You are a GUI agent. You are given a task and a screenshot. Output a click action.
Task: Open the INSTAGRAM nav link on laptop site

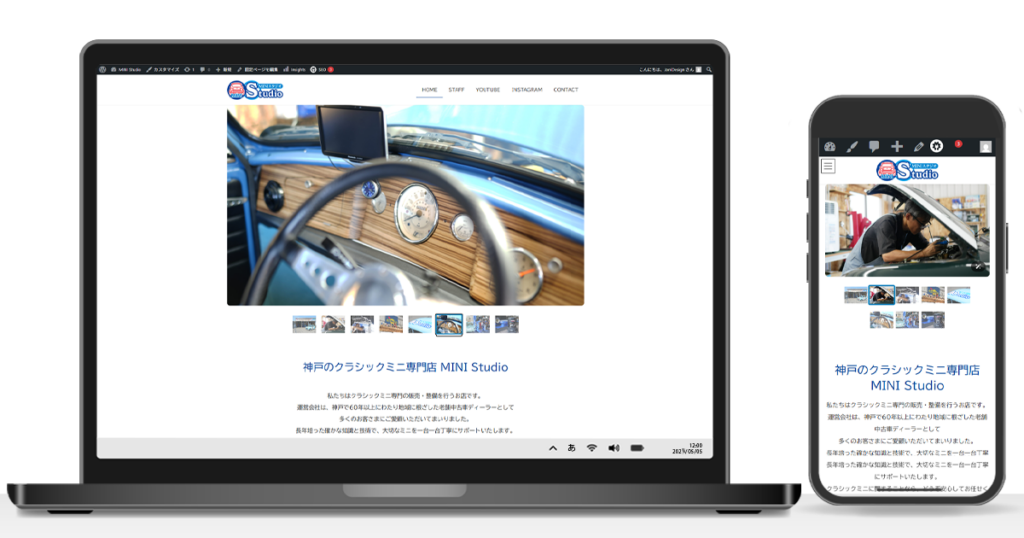tap(527, 89)
